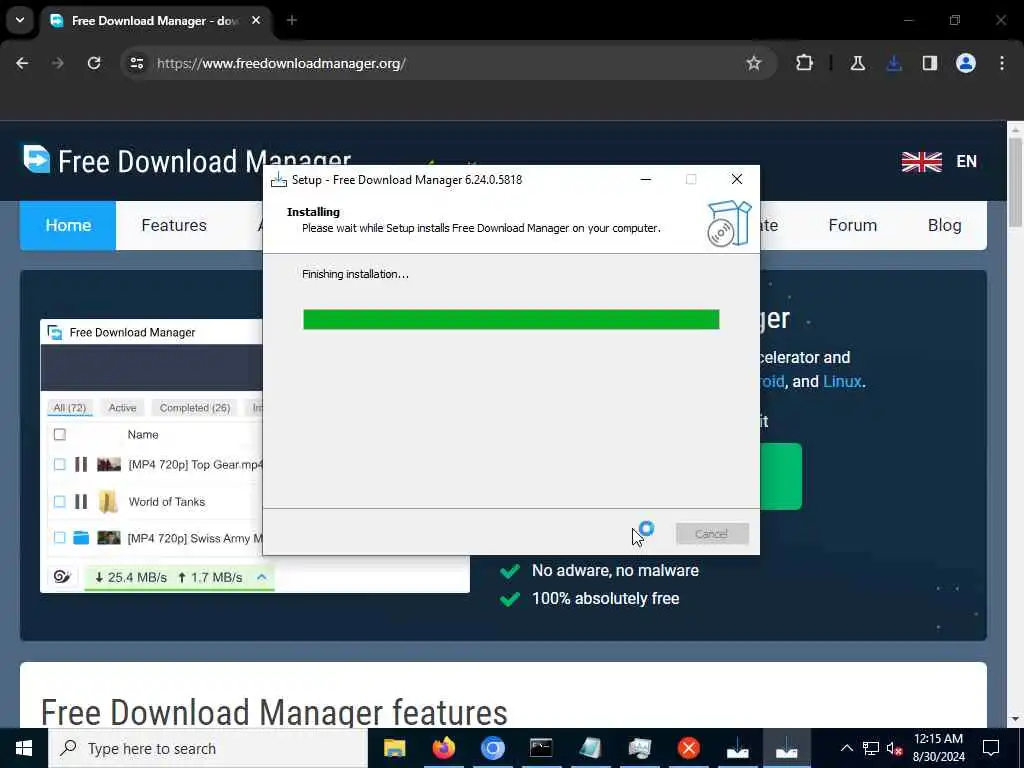Click the folder icon on Swiss Army row
This screenshot has width=1024, height=768.
[x=81, y=537]
